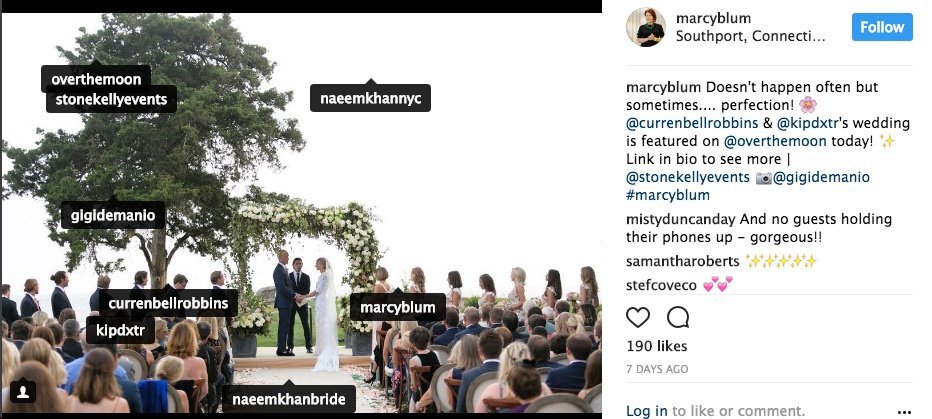The width and height of the screenshot is (932, 419).
Task: Open the @stonekellyevents caption link
Action: (x=688, y=177)
